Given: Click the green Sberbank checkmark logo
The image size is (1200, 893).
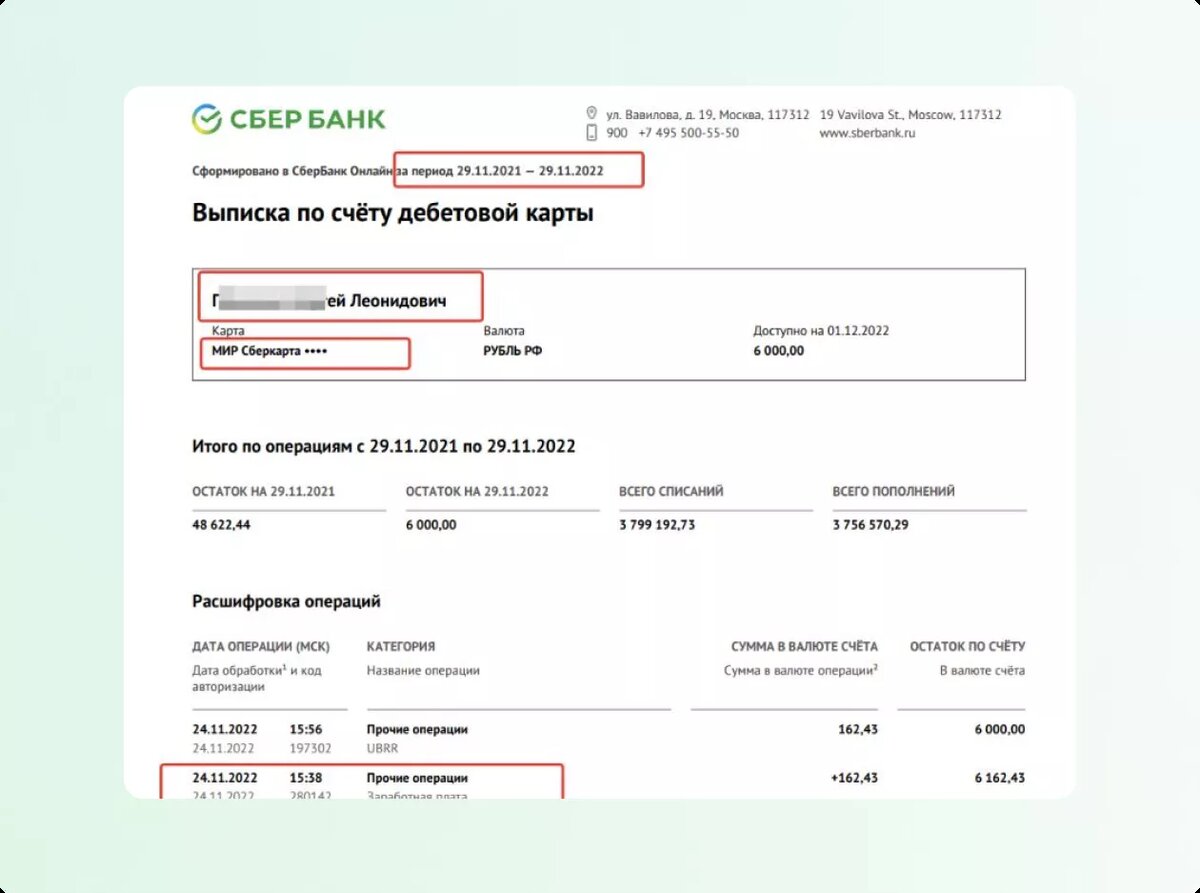Looking at the screenshot, I should click(207, 119).
